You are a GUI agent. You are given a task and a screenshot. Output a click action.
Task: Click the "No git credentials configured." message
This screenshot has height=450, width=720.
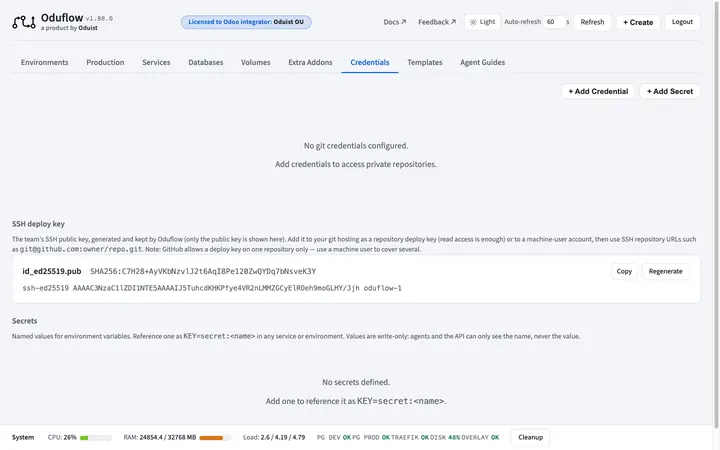tap(356, 146)
